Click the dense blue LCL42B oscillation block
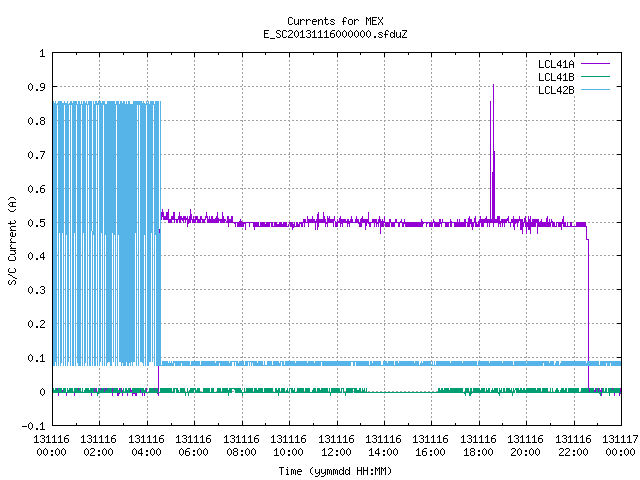This screenshot has width=640, height=480. point(107,233)
